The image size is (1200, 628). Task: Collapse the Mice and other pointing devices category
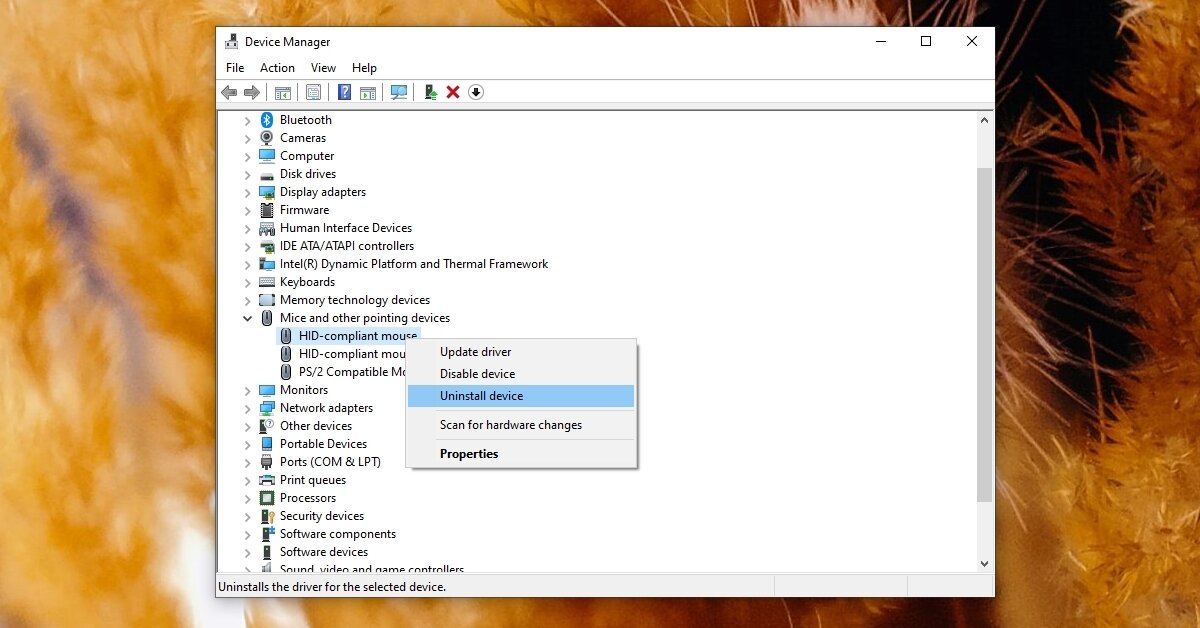(248, 317)
